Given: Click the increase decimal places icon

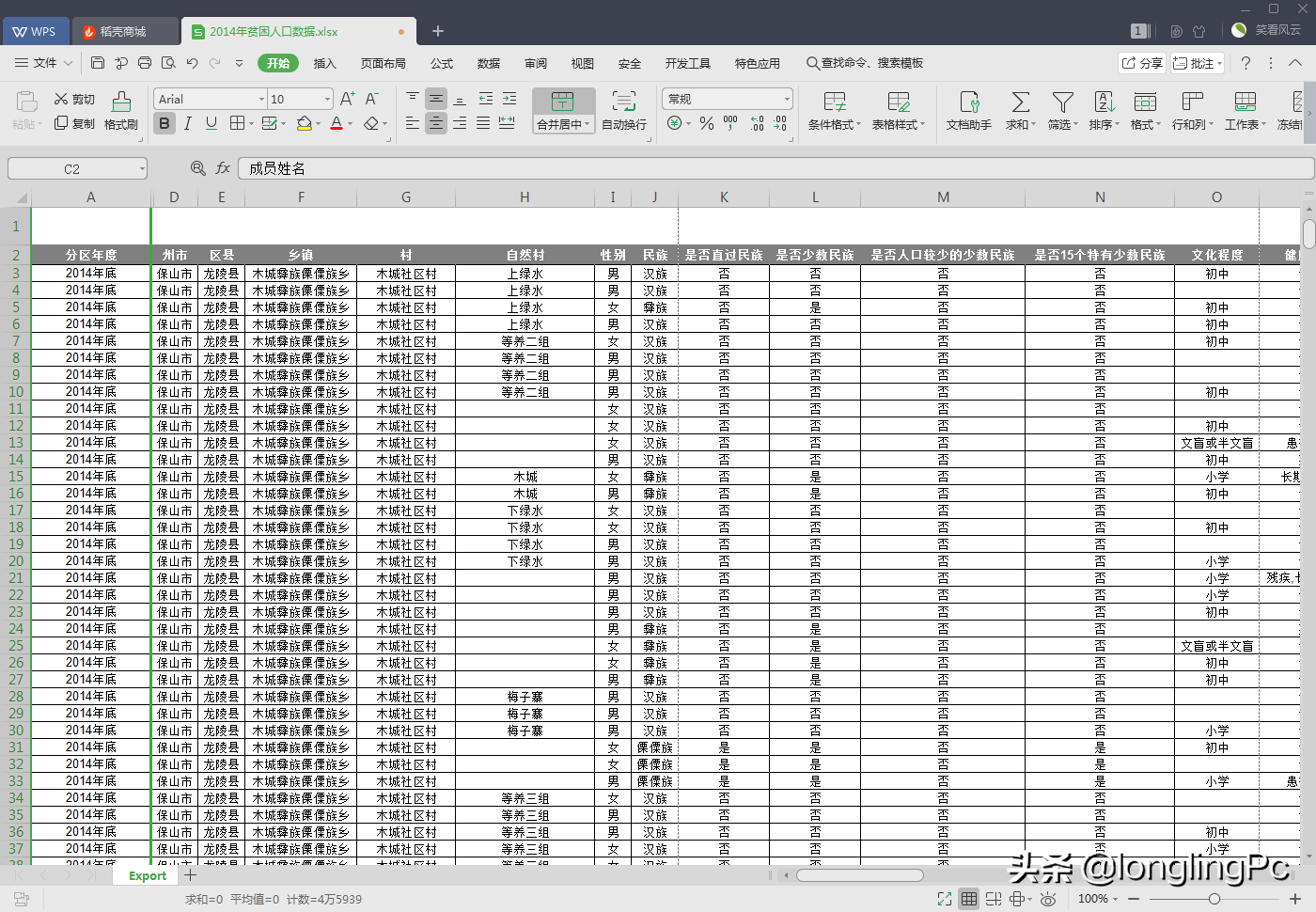Looking at the screenshot, I should (757, 123).
